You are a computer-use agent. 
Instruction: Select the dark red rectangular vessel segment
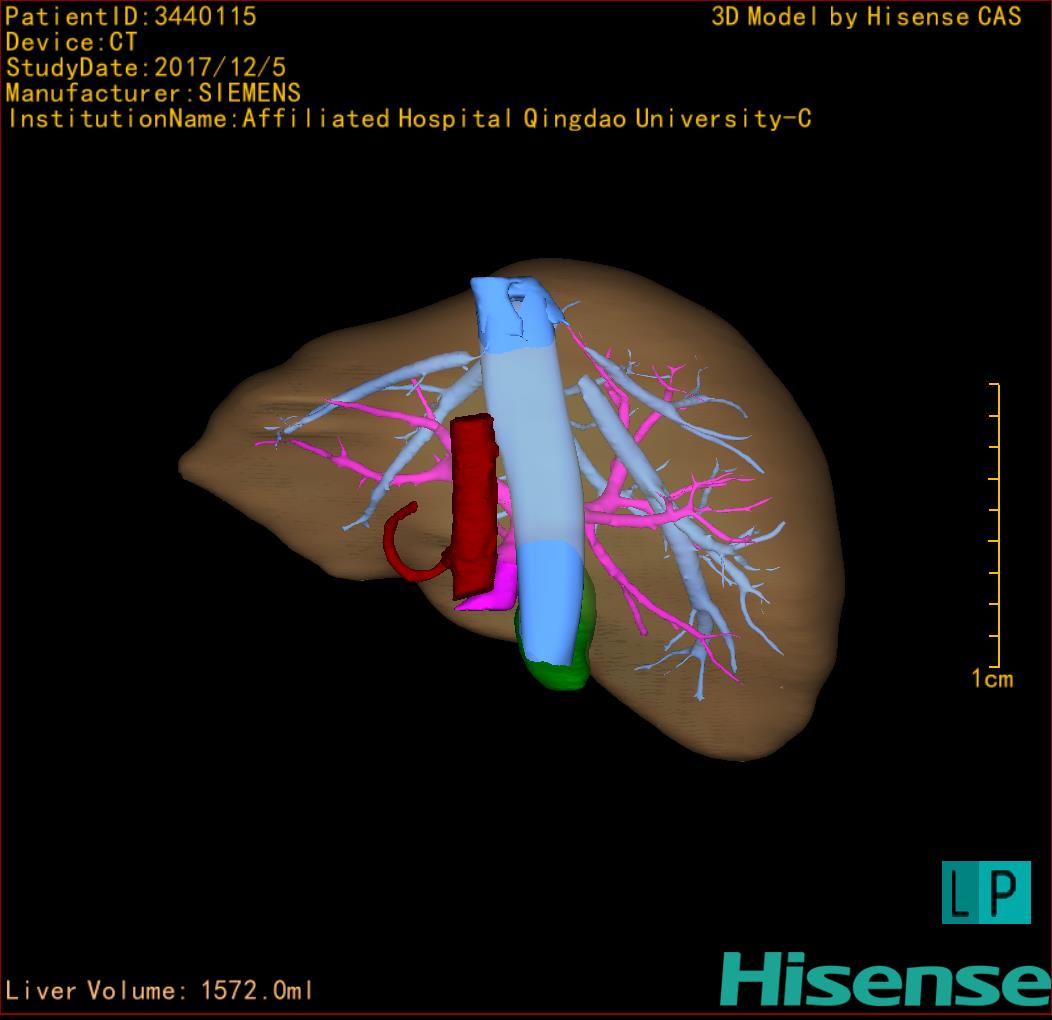pos(472,500)
